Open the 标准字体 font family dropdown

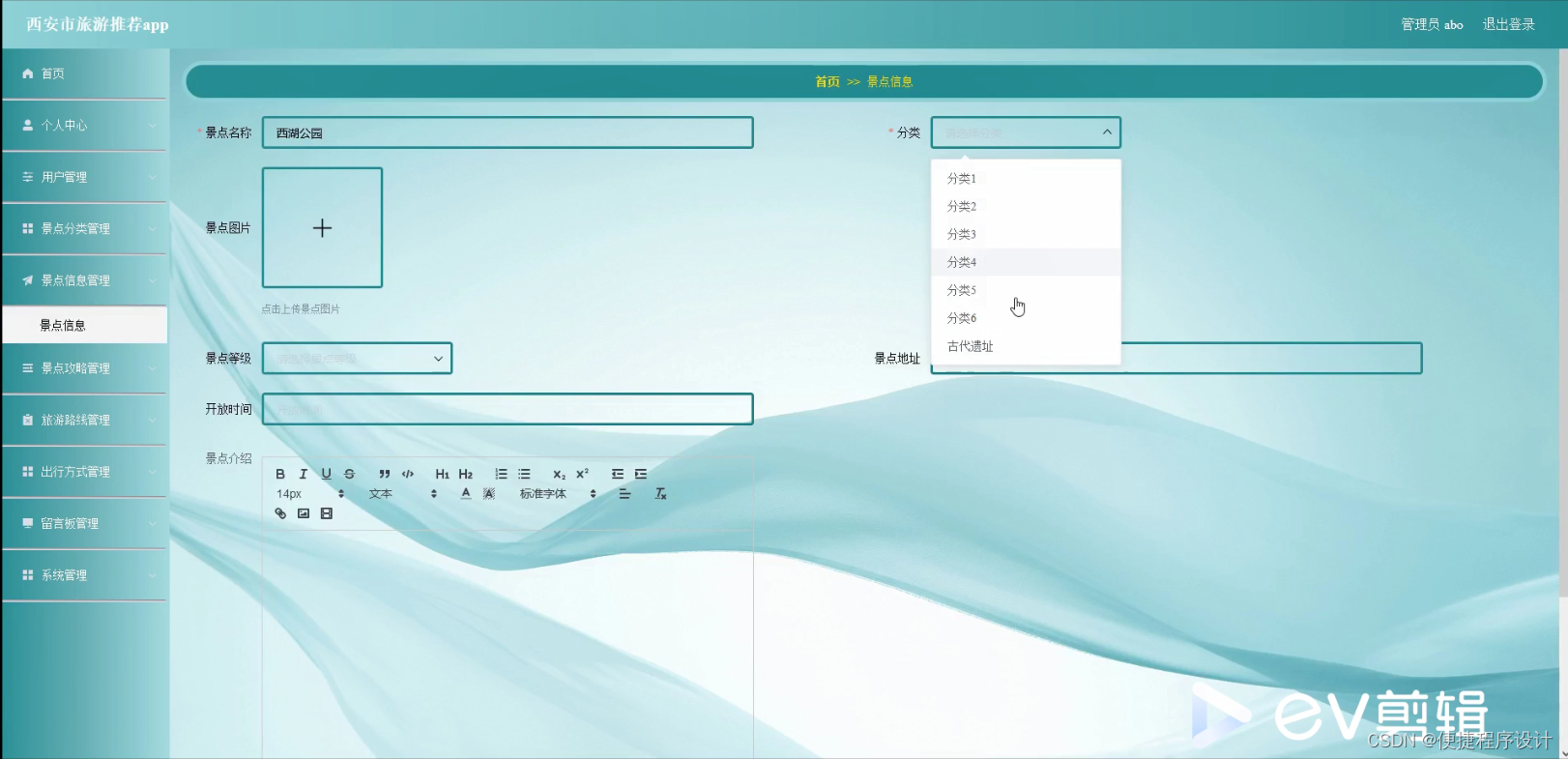(x=558, y=494)
